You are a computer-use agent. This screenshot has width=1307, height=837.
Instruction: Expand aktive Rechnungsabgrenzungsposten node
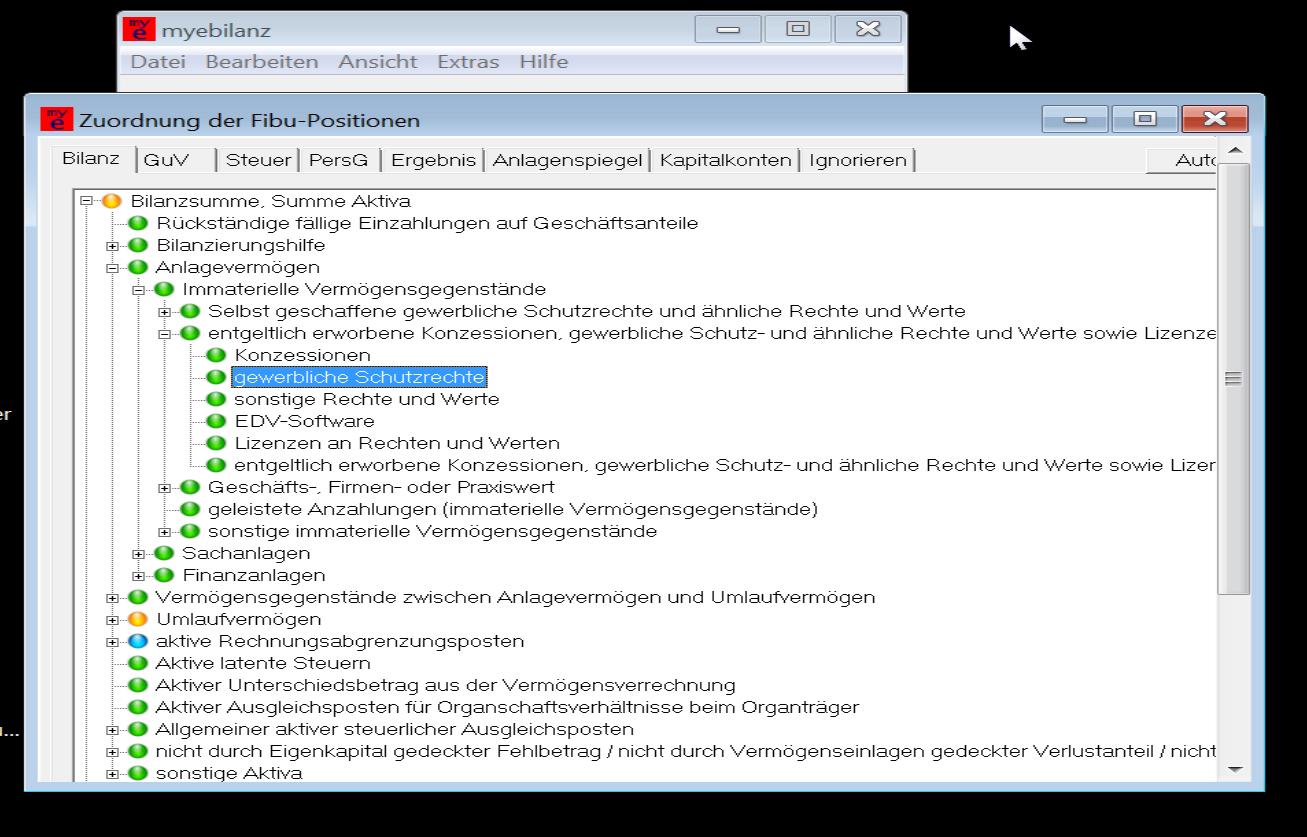pos(112,642)
